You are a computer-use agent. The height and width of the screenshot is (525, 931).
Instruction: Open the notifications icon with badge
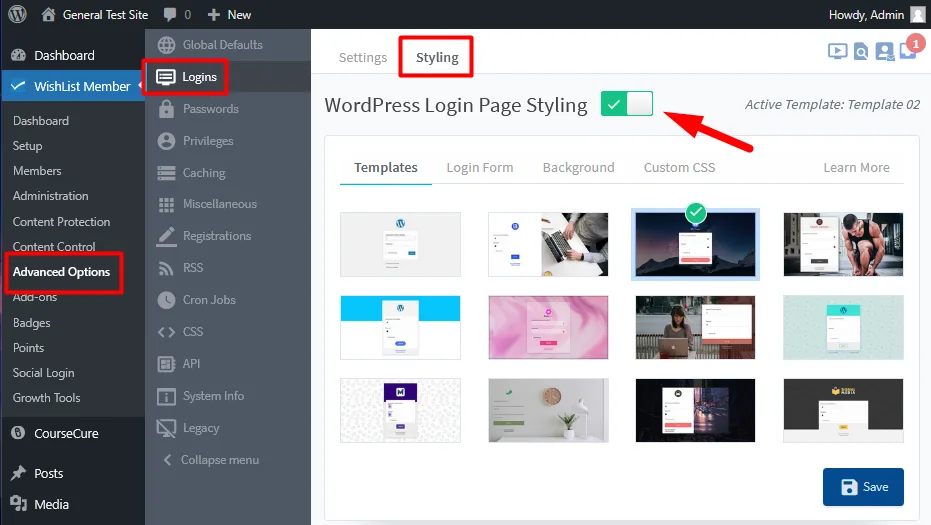(x=909, y=49)
